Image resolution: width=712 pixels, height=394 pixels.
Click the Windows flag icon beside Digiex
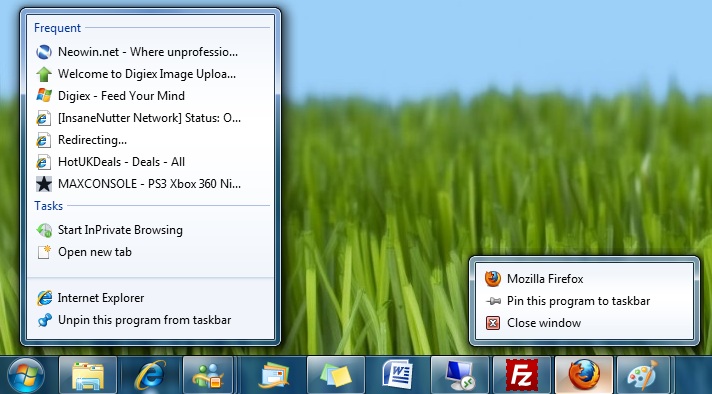pyautogui.click(x=44, y=96)
